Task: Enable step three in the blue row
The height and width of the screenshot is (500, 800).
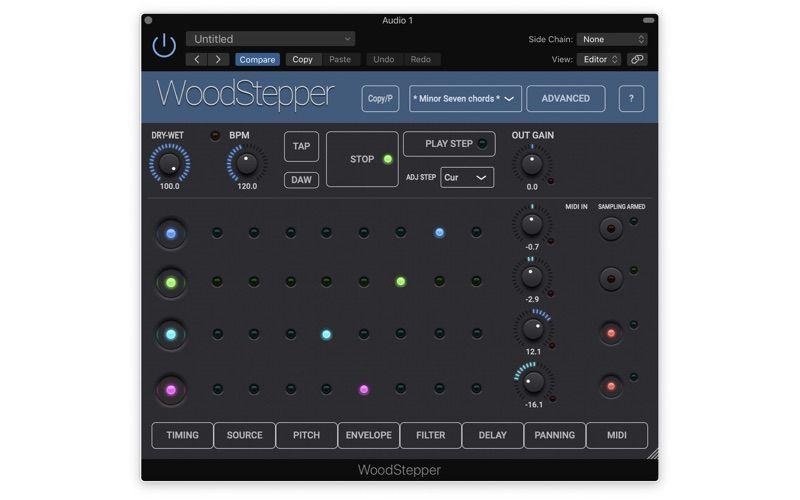Action: 291,233
